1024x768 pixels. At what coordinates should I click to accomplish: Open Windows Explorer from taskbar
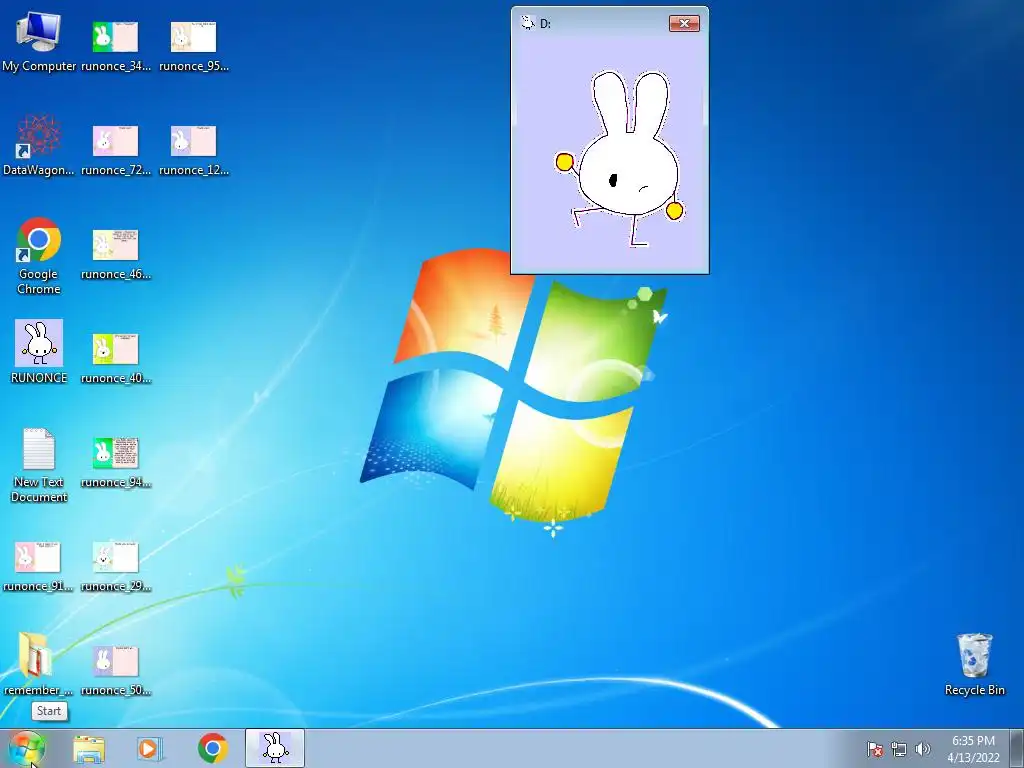pos(89,749)
